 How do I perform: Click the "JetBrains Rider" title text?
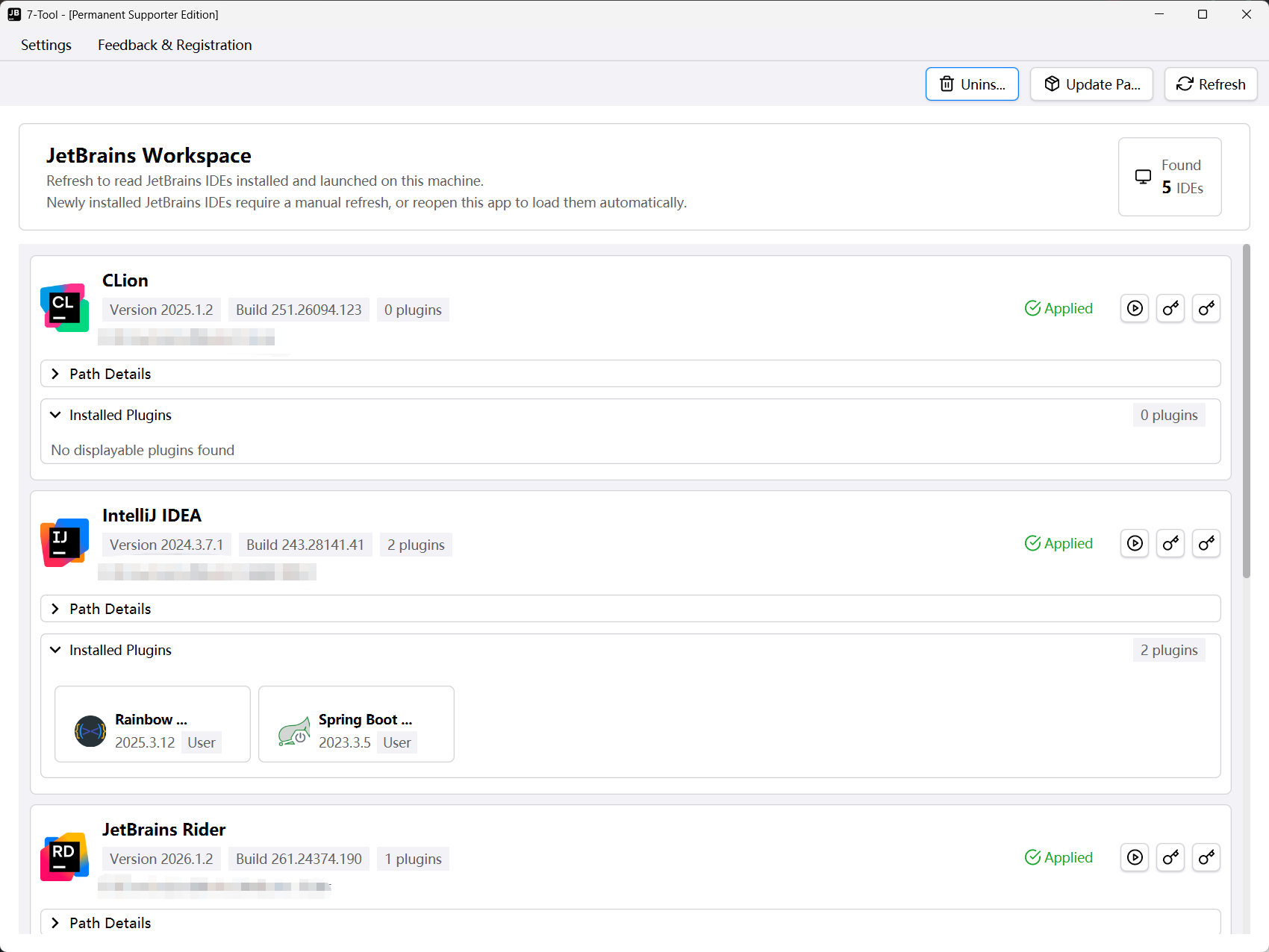(163, 830)
